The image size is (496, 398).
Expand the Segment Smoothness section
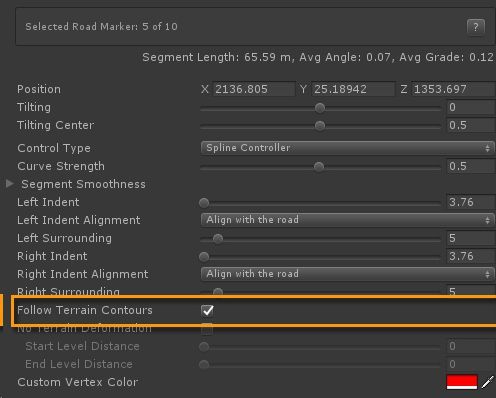pos(10,184)
